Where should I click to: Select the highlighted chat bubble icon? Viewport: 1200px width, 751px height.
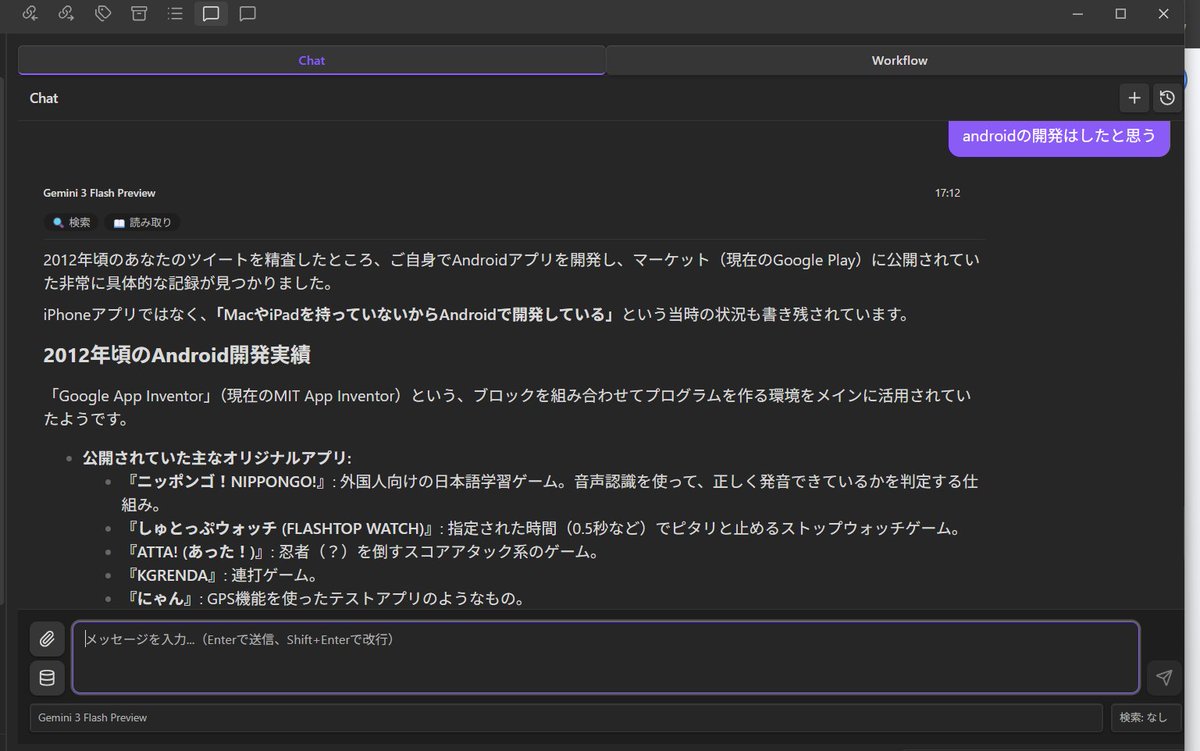click(x=211, y=14)
